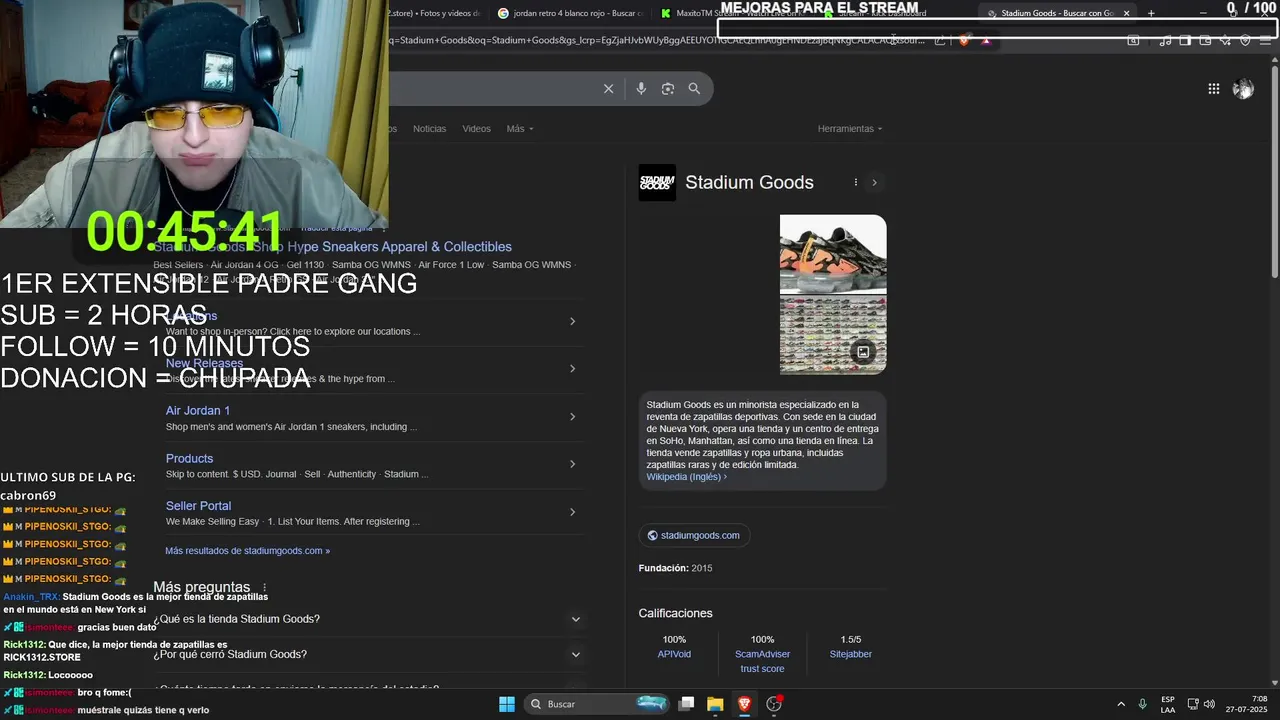Open the Más filter dropdown

point(520,129)
